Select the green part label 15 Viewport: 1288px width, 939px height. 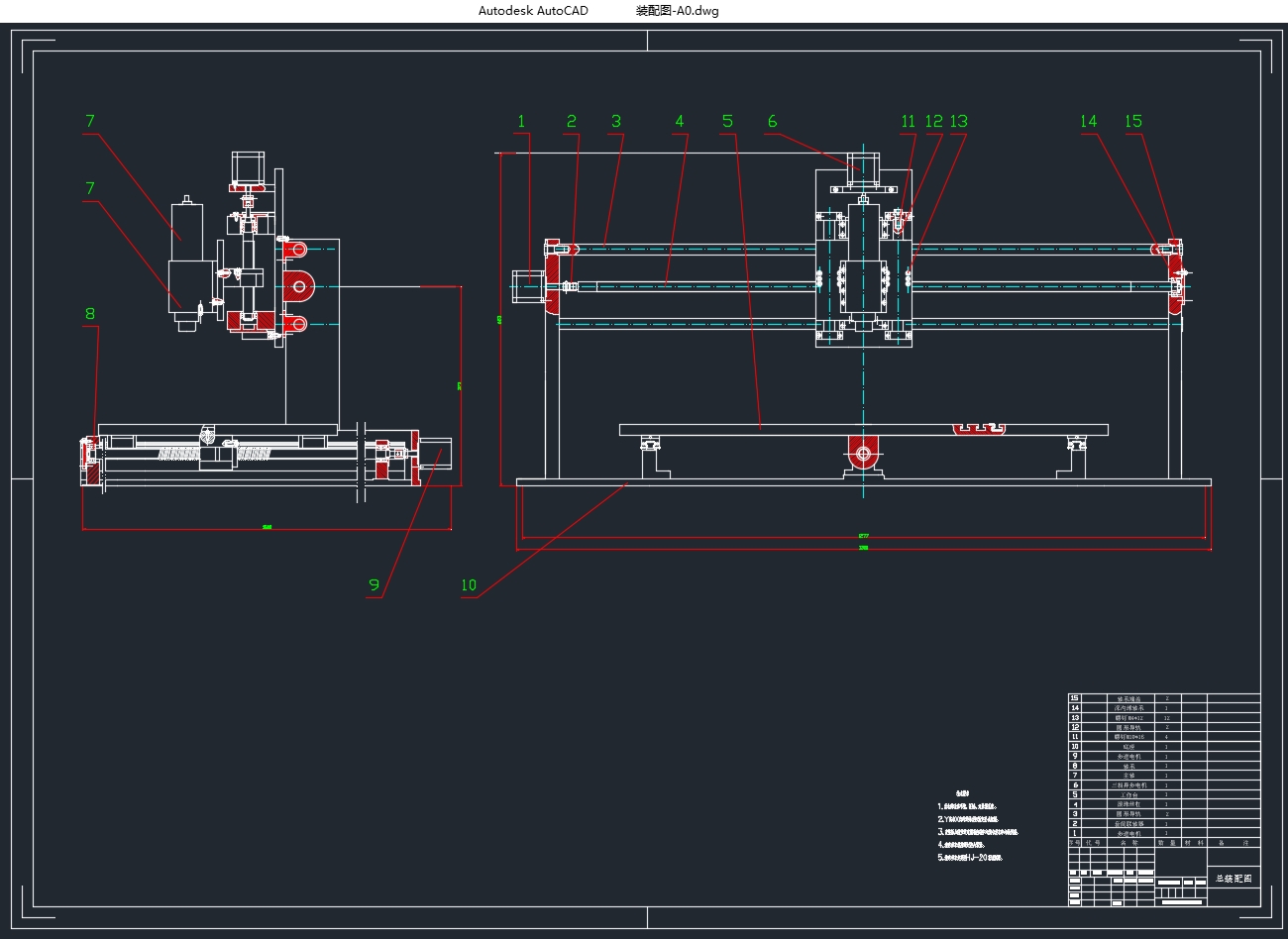1133,122
